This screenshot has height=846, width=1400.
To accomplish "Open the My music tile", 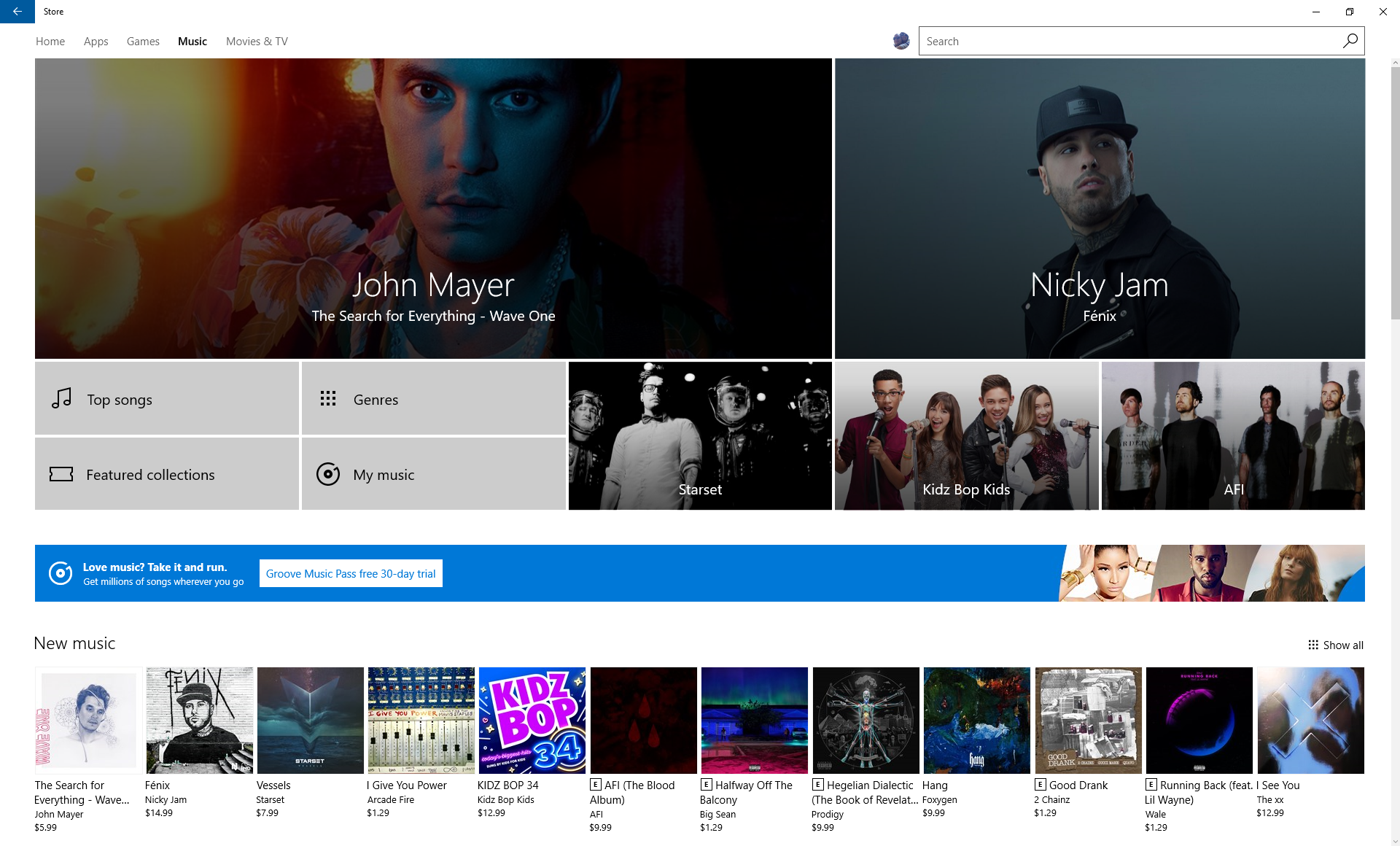I will [434, 474].
